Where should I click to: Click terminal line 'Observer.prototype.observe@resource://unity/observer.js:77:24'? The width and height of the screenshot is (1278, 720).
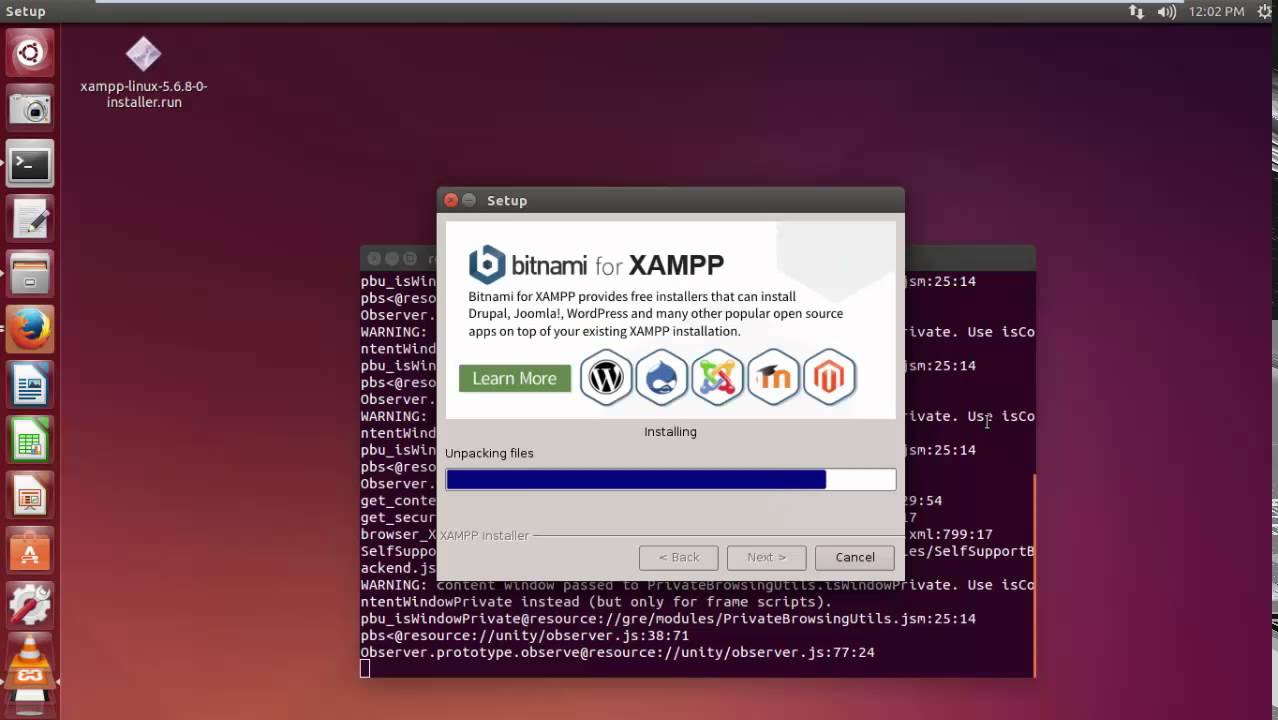coord(617,652)
